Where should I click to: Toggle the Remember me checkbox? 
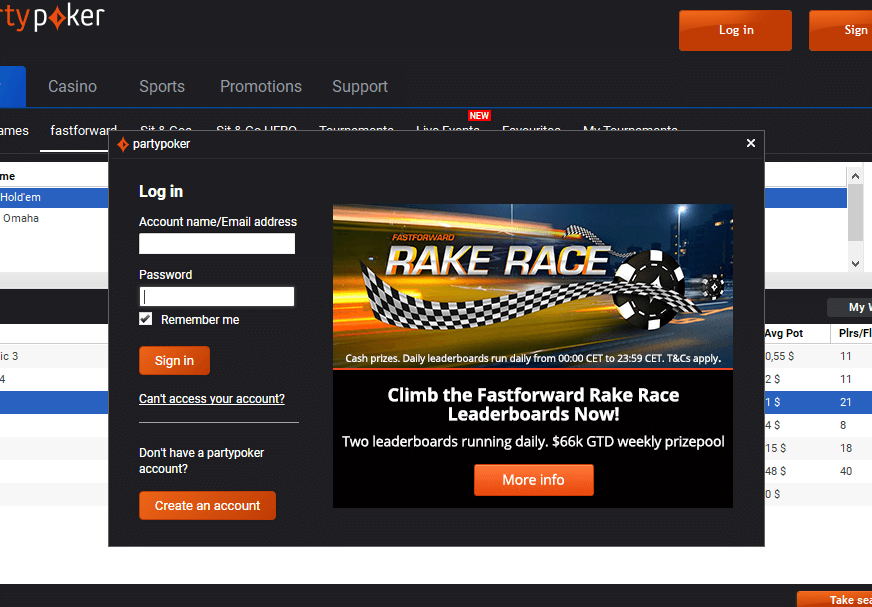(x=146, y=319)
